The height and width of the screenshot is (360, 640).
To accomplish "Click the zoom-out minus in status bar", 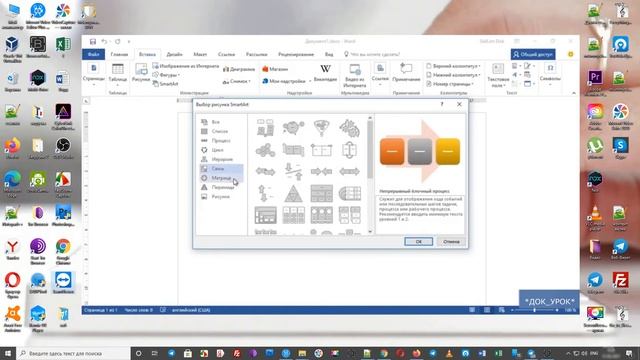I will (x=512, y=310).
